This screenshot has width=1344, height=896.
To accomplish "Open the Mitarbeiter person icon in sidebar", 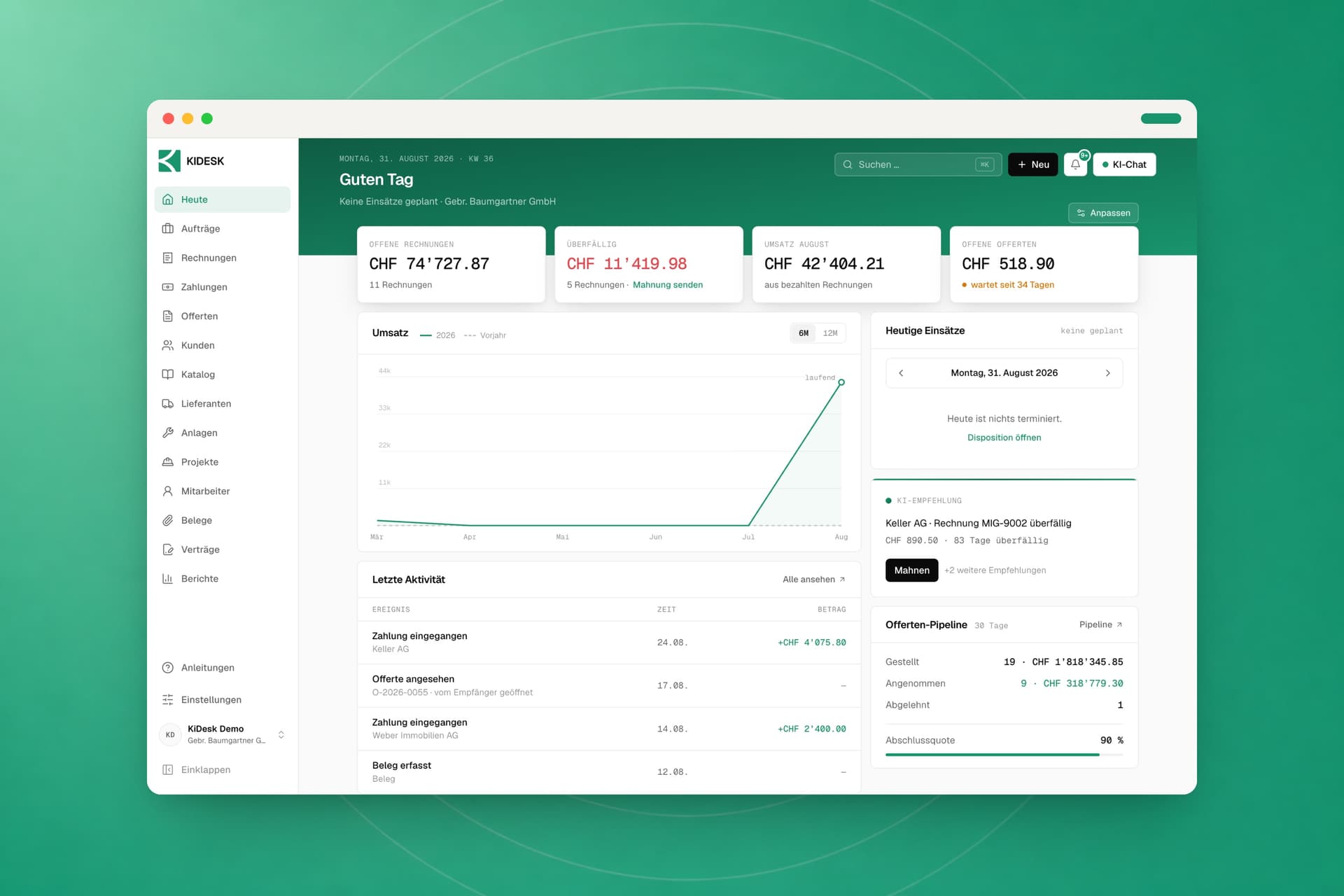I will point(167,491).
